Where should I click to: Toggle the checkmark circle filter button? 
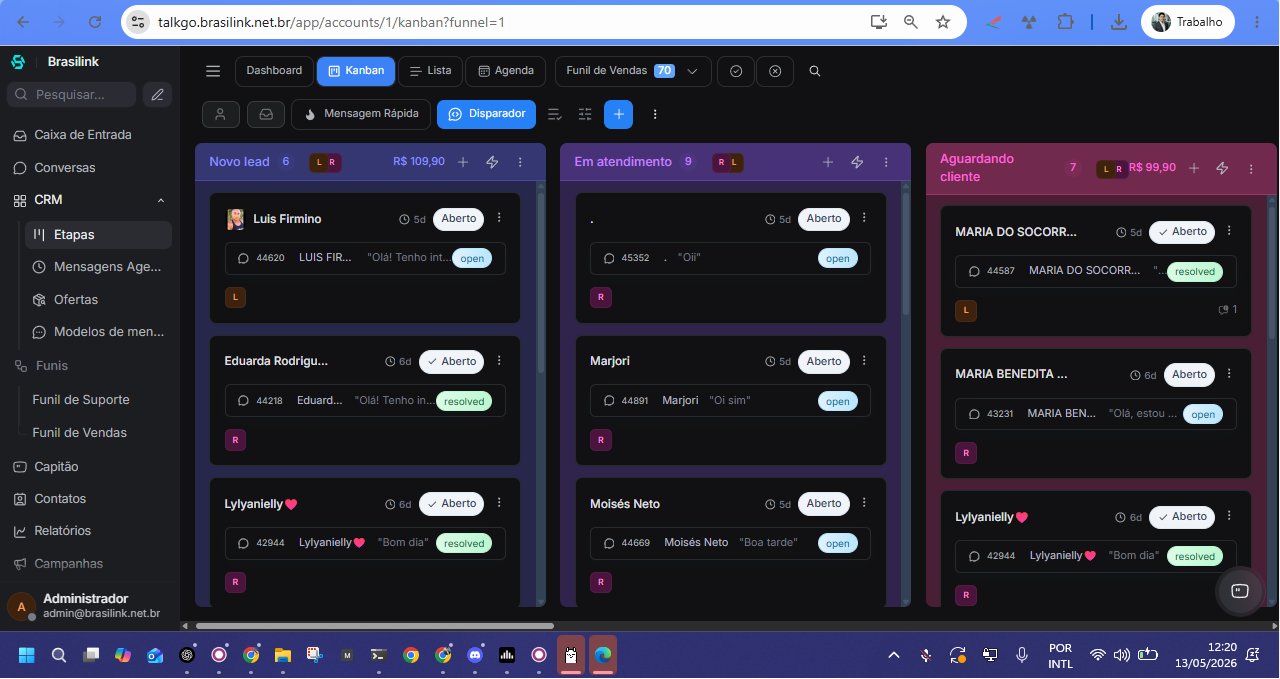pos(736,71)
